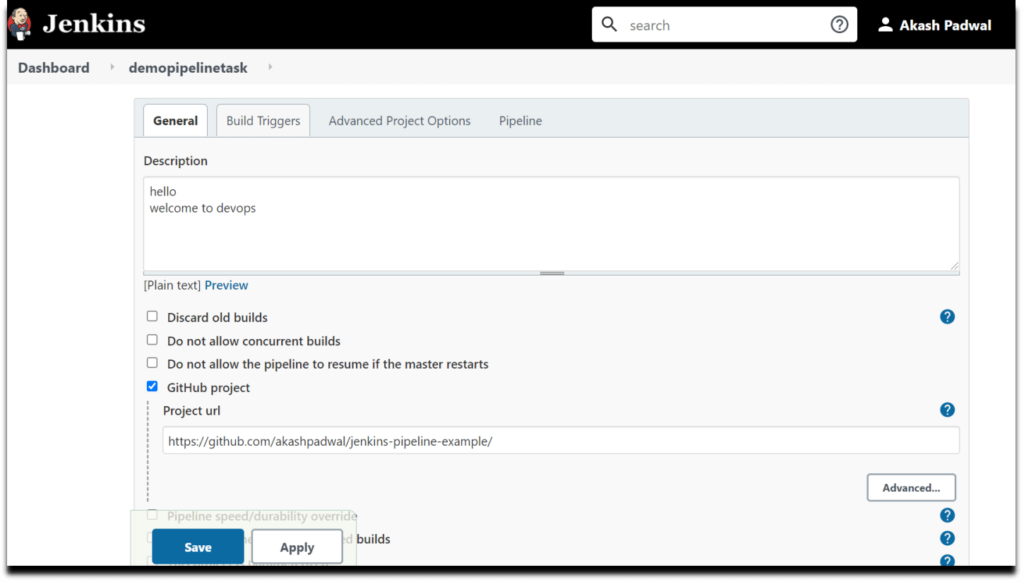1024x582 pixels.
Task: Open the search help question-mark icon
Action: point(840,25)
